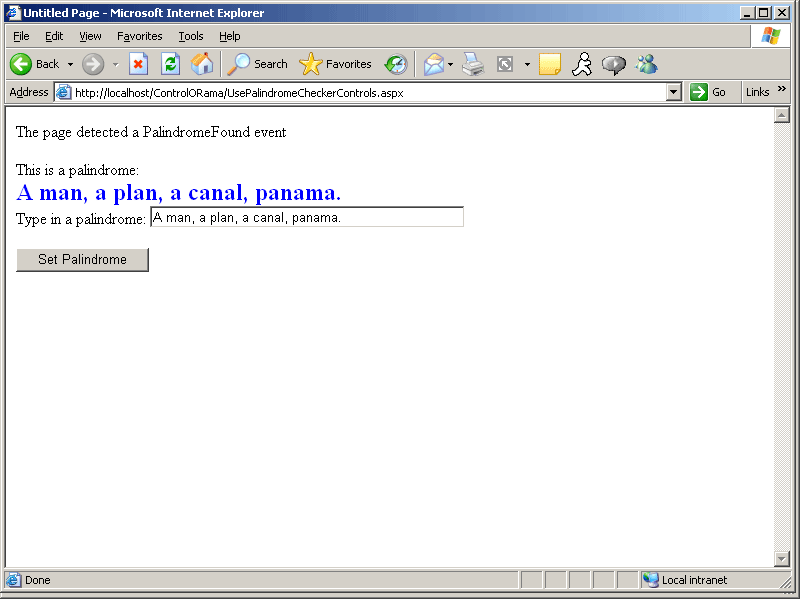Click 'Local intranet' status text
Screen dimensions: 800x599
click(x=694, y=580)
